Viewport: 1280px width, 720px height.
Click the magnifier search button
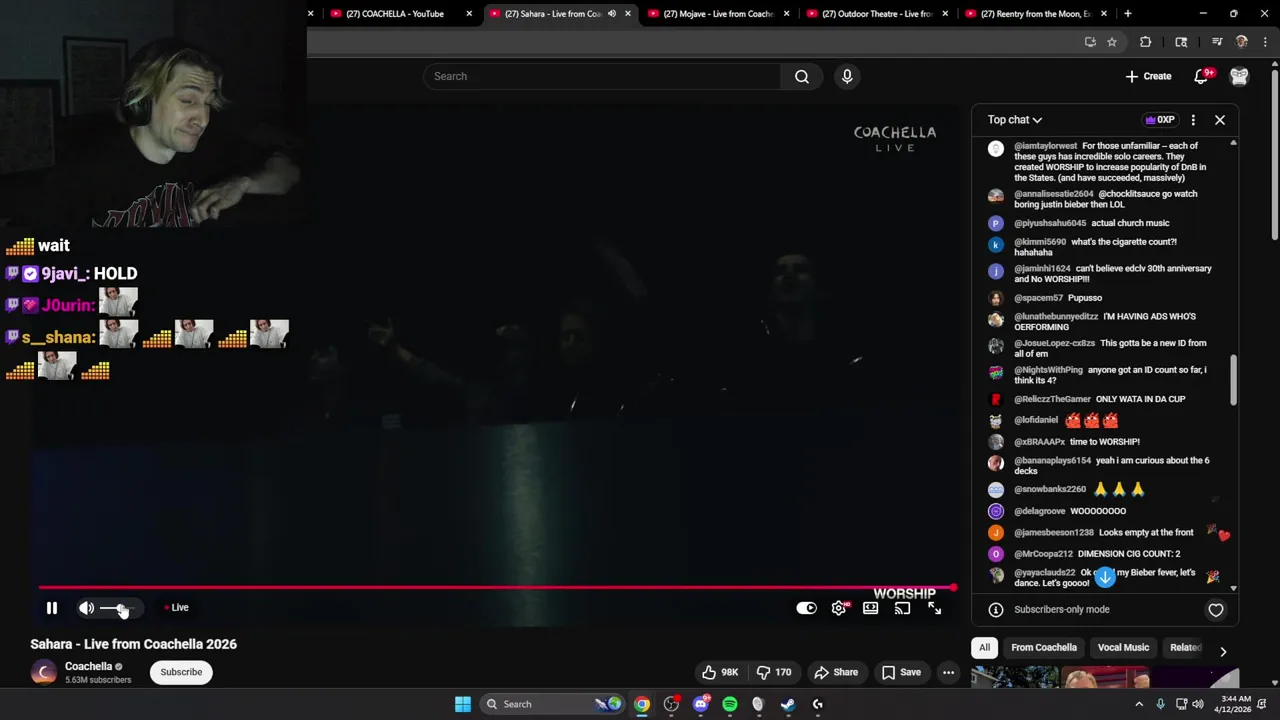[x=802, y=76]
